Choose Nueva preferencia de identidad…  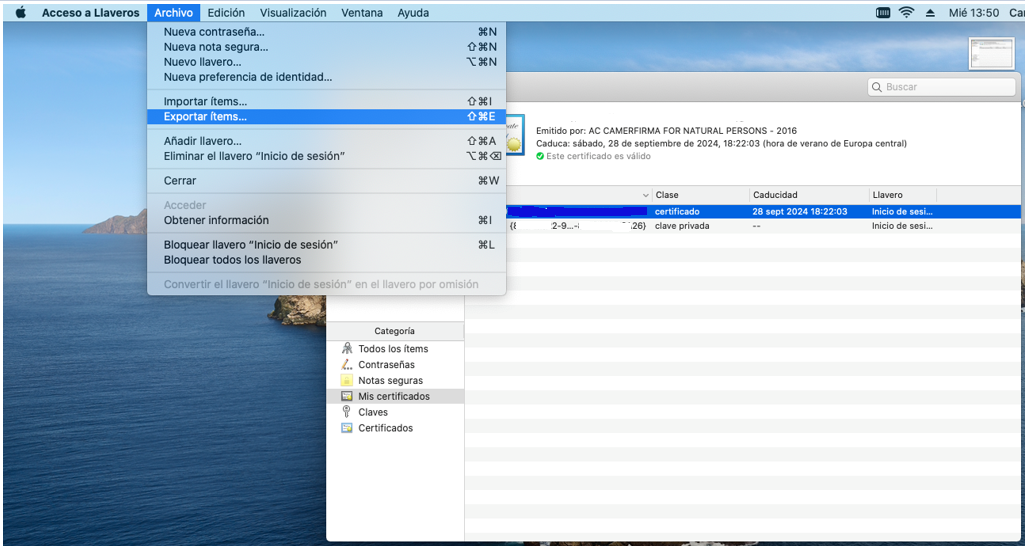click(326, 77)
